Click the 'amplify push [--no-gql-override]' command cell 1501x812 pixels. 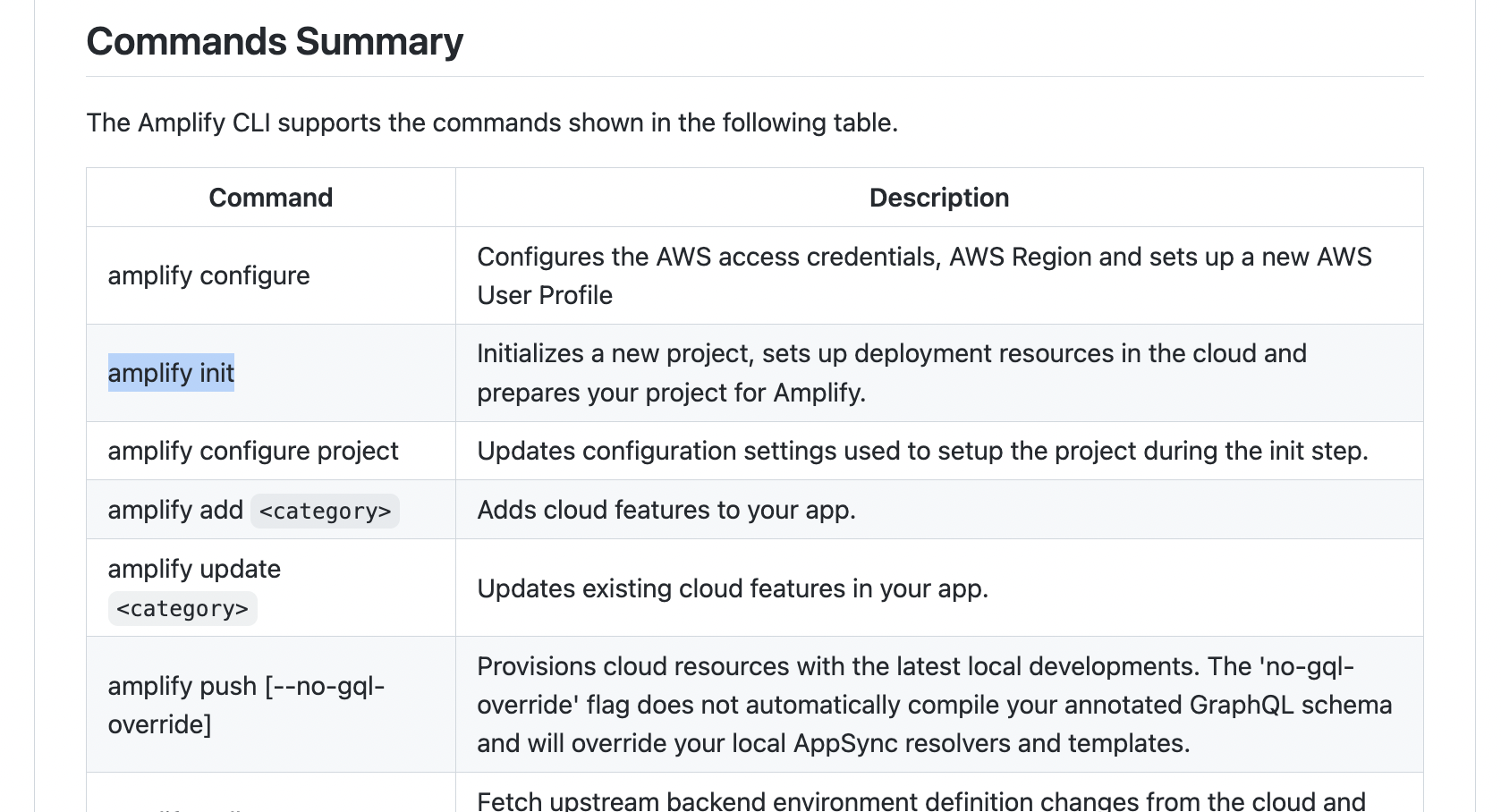[271, 705]
